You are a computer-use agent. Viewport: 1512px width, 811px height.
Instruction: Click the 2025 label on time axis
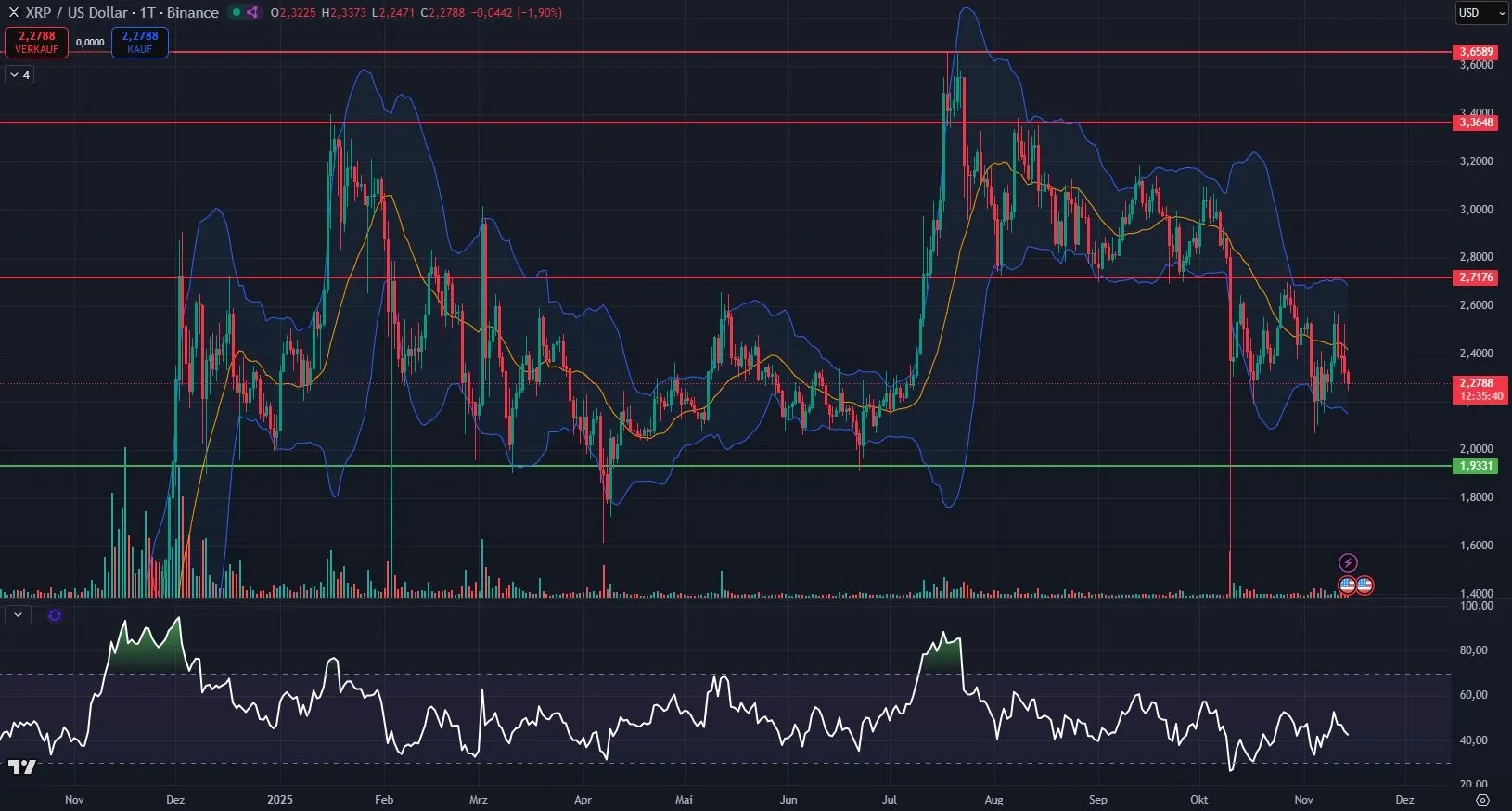tap(279, 799)
